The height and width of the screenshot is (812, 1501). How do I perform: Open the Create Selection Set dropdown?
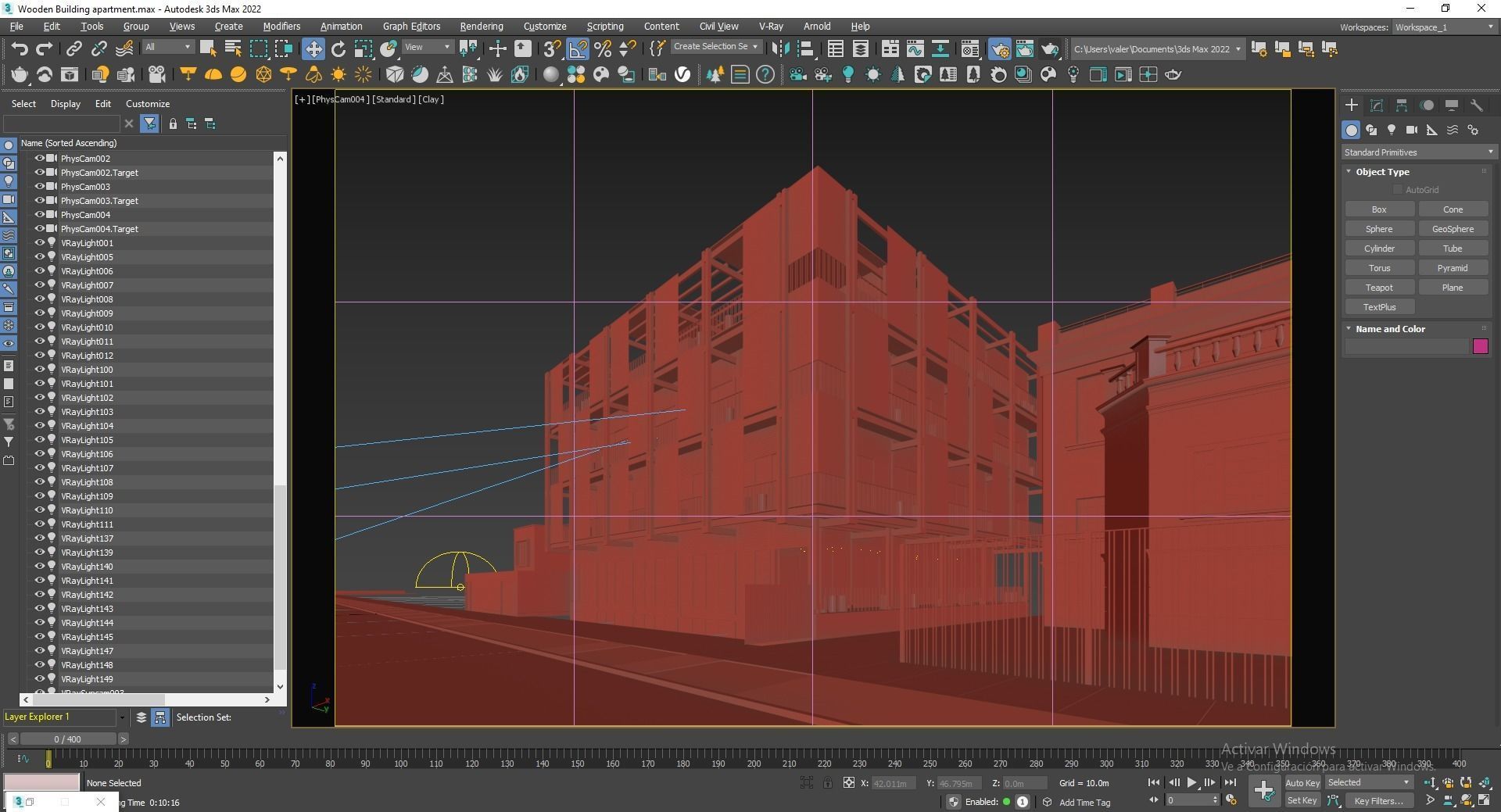(715, 47)
